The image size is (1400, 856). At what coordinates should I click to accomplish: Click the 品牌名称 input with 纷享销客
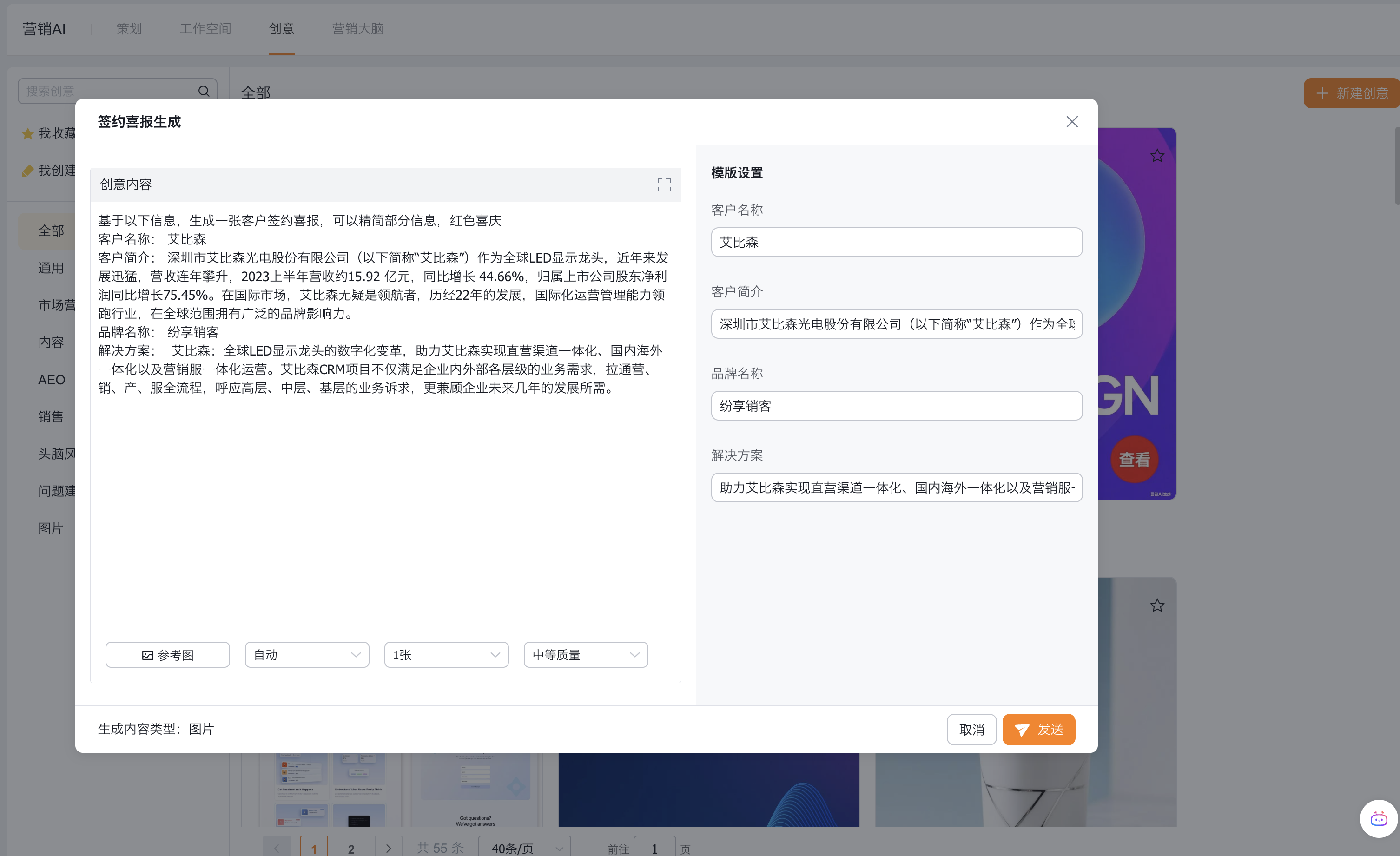pos(896,406)
